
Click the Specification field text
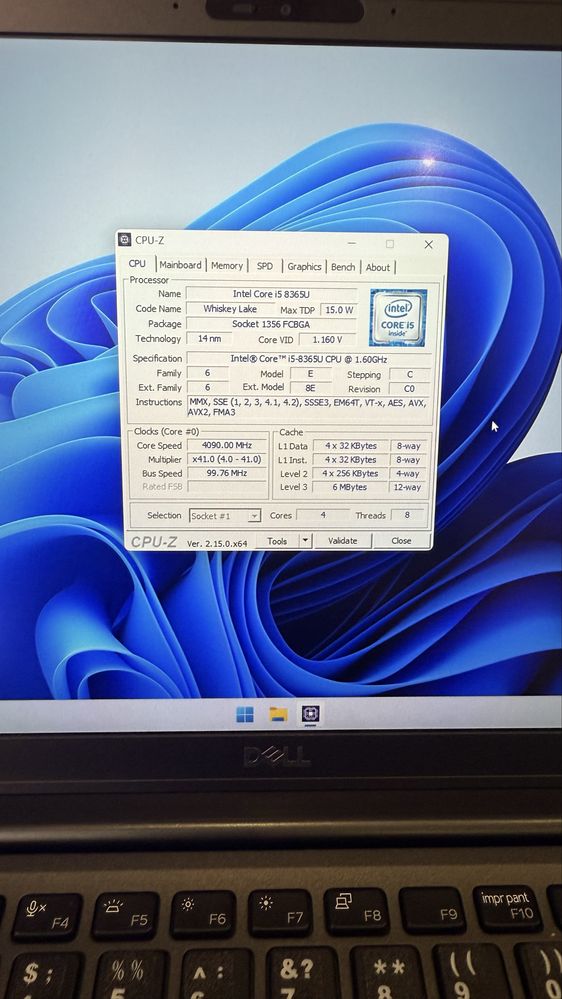(308, 359)
